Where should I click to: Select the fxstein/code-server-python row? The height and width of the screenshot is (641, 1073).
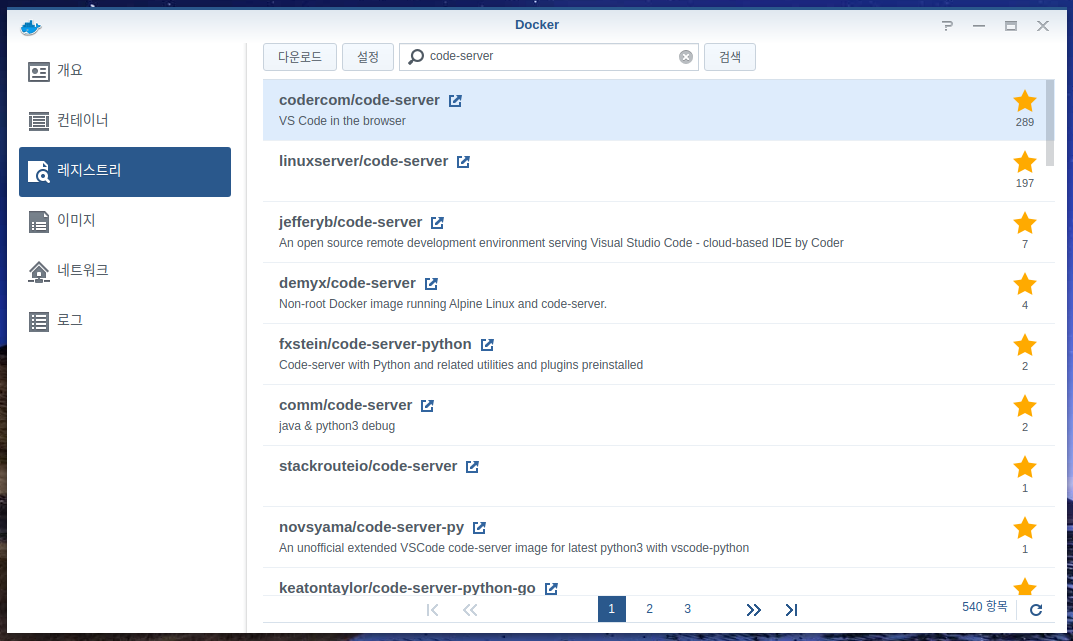(x=654, y=354)
